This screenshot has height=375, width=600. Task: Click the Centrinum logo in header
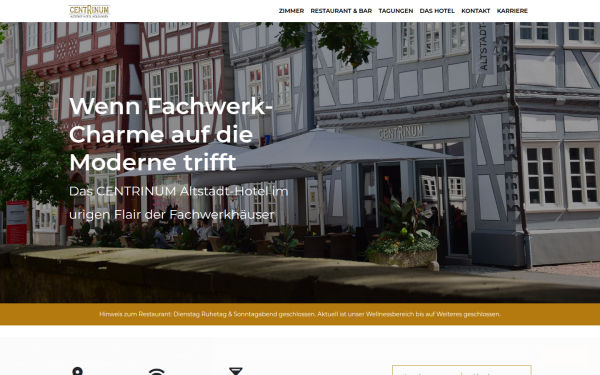pyautogui.click(x=89, y=11)
